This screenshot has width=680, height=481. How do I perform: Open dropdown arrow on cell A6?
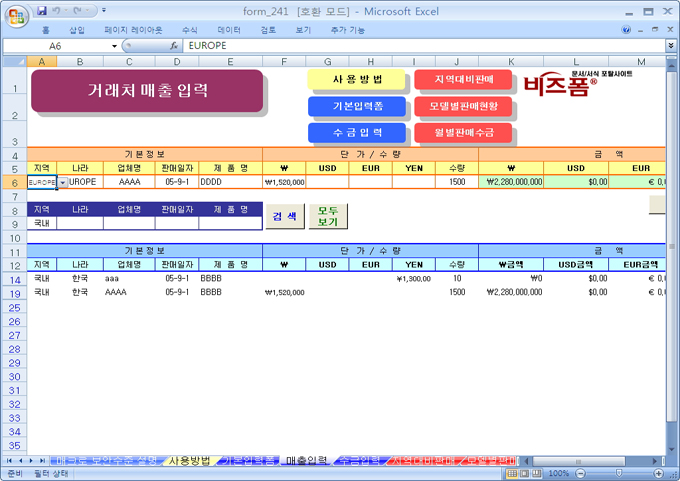pos(63,183)
